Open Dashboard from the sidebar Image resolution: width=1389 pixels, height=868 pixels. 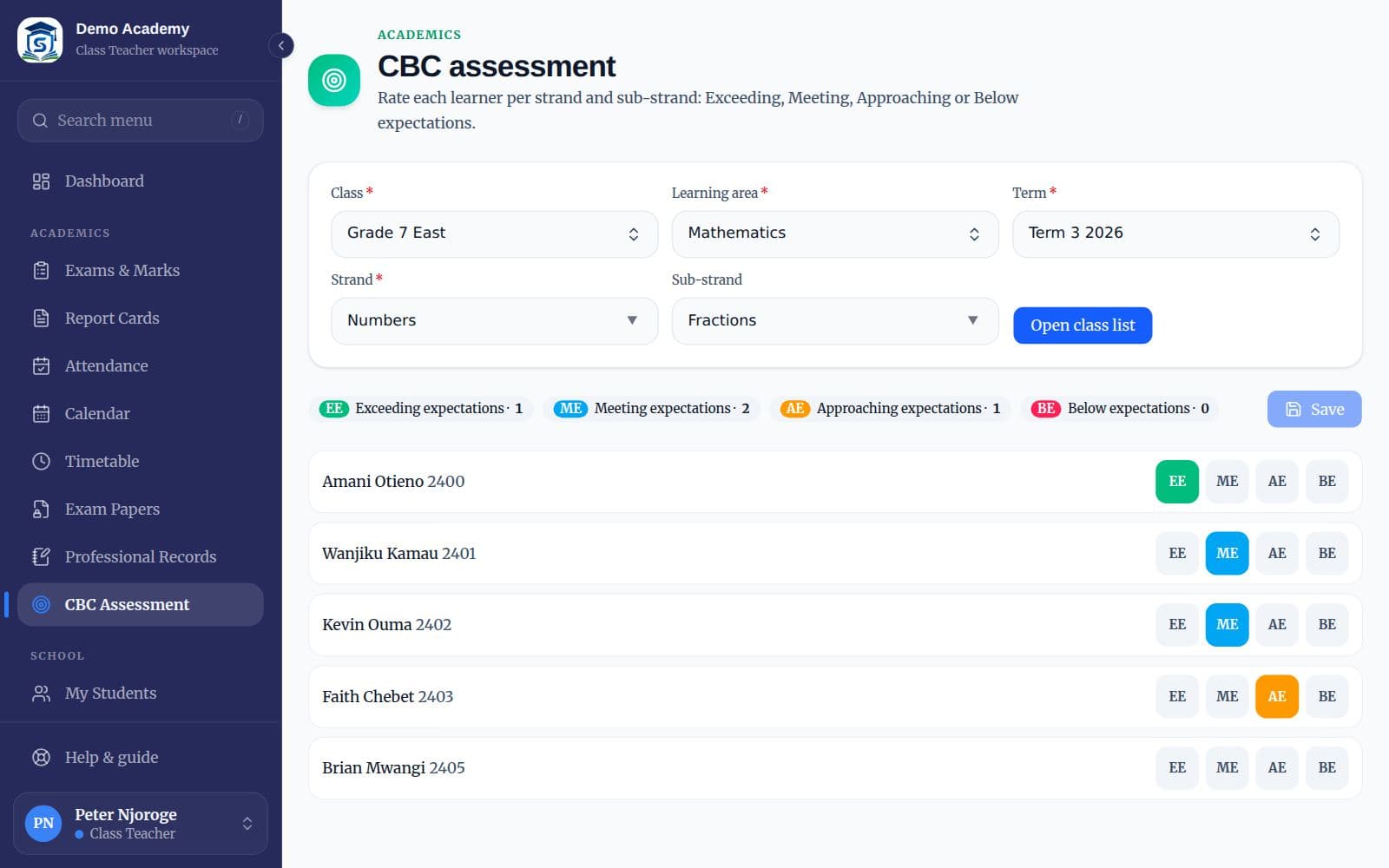pyautogui.click(x=141, y=181)
